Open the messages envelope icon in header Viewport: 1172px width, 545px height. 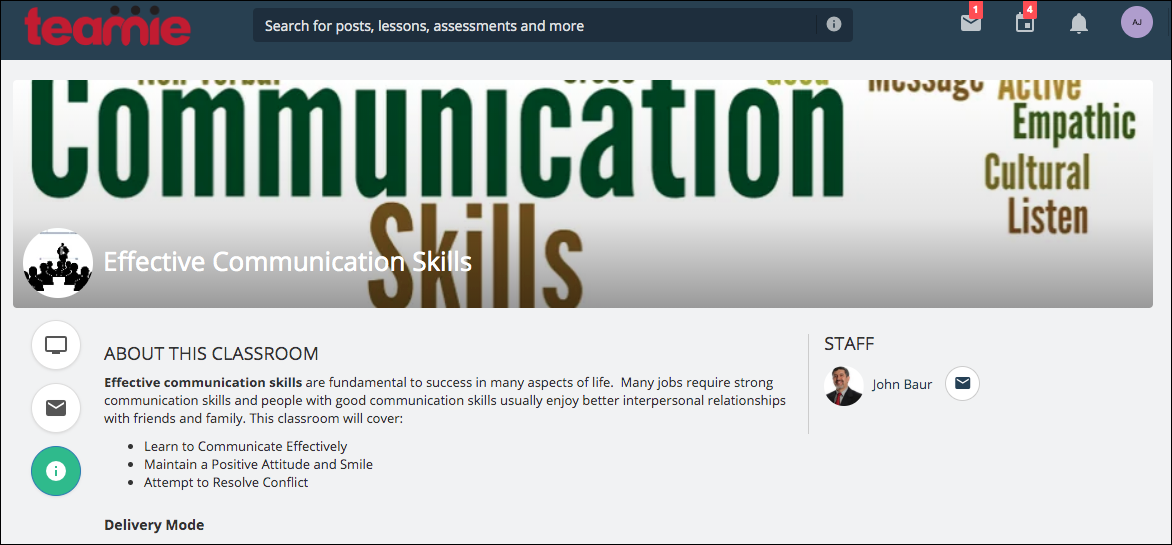point(970,23)
